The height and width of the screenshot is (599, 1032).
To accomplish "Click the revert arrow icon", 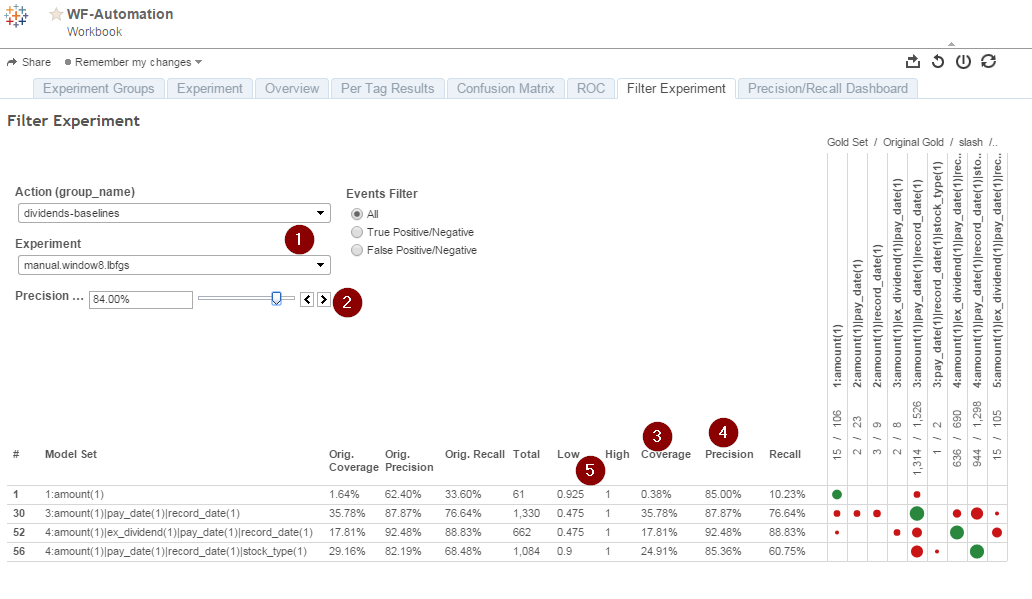I will pos(938,61).
